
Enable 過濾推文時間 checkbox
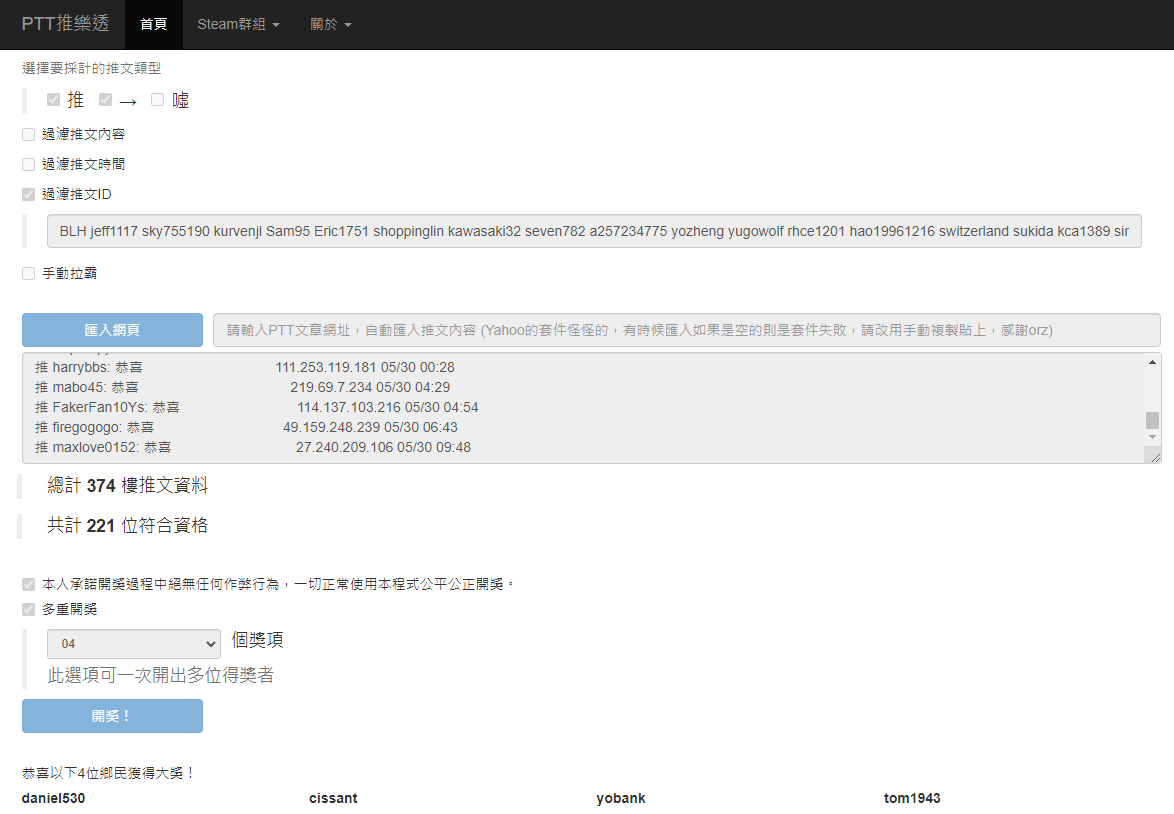(x=28, y=164)
